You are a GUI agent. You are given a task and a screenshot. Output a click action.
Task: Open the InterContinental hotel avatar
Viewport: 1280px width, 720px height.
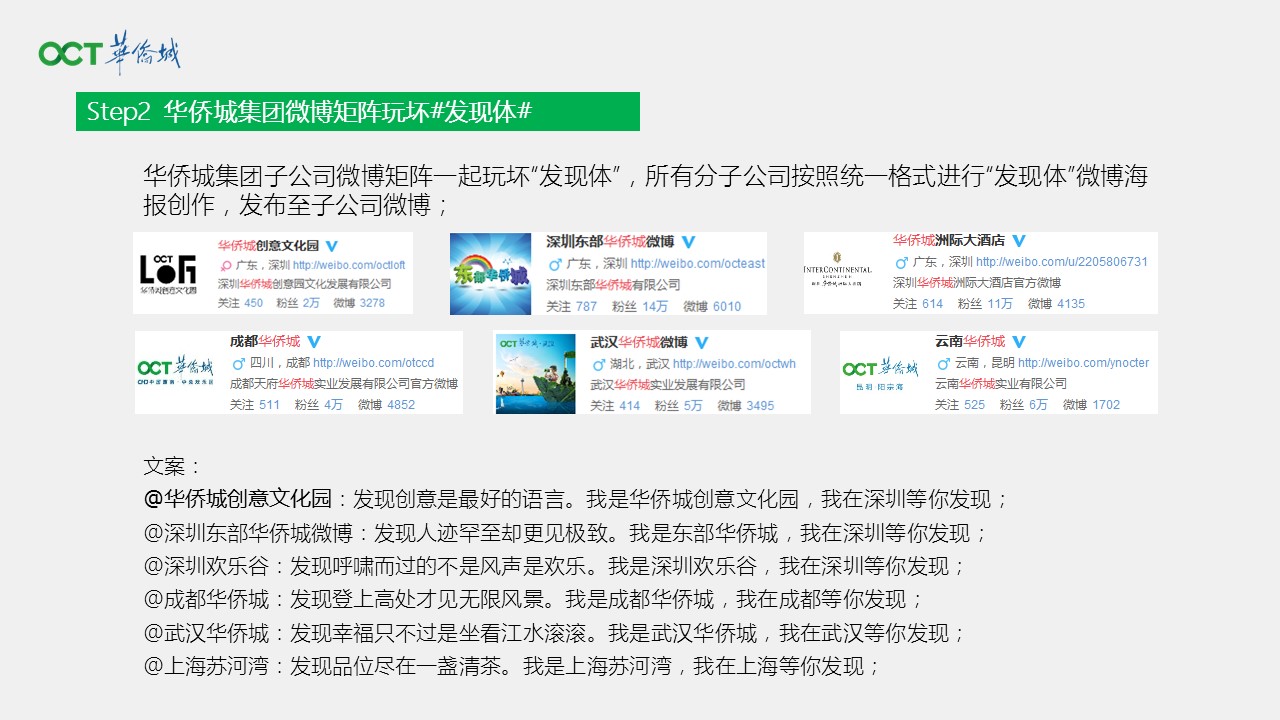point(838,272)
